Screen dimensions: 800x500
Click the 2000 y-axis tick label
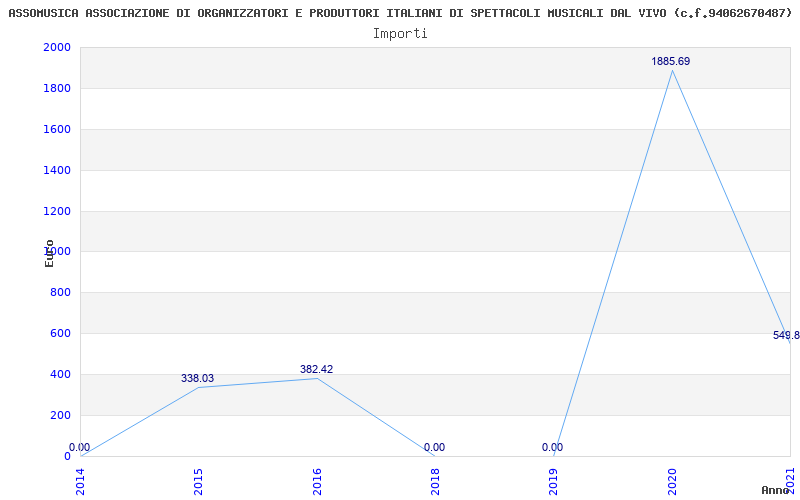[57, 47]
